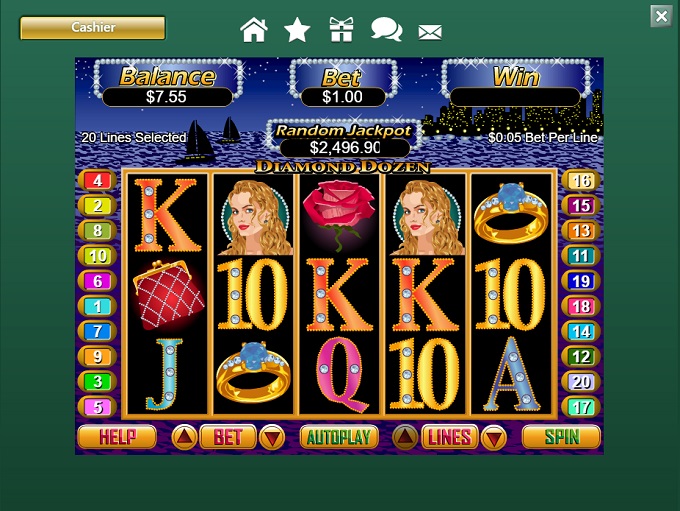Open the Home icon in top bar
Image resolution: width=680 pixels, height=511 pixels.
point(254,30)
